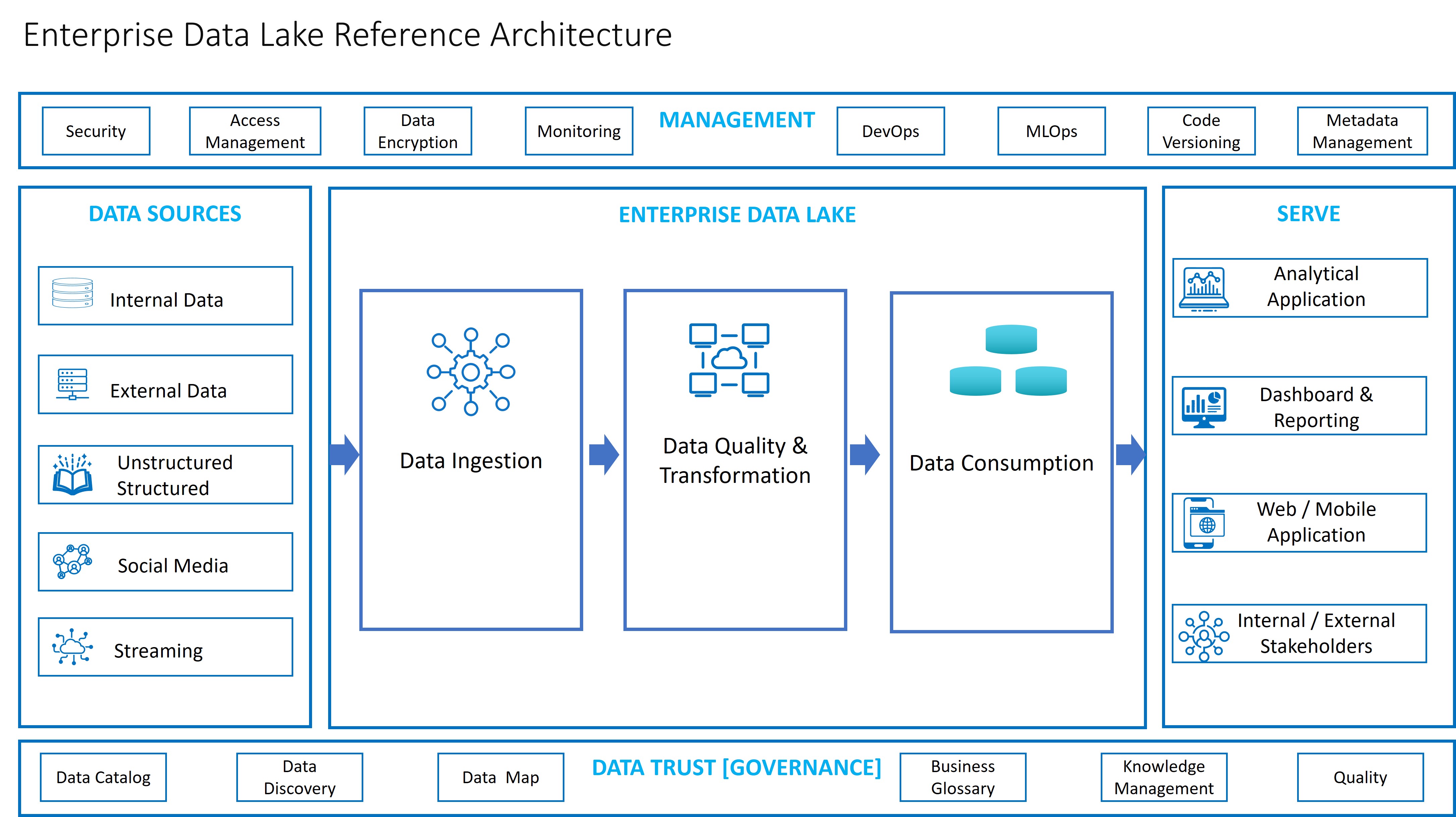
Task: Click the DATA SOURCES heading
Action: 165,213
